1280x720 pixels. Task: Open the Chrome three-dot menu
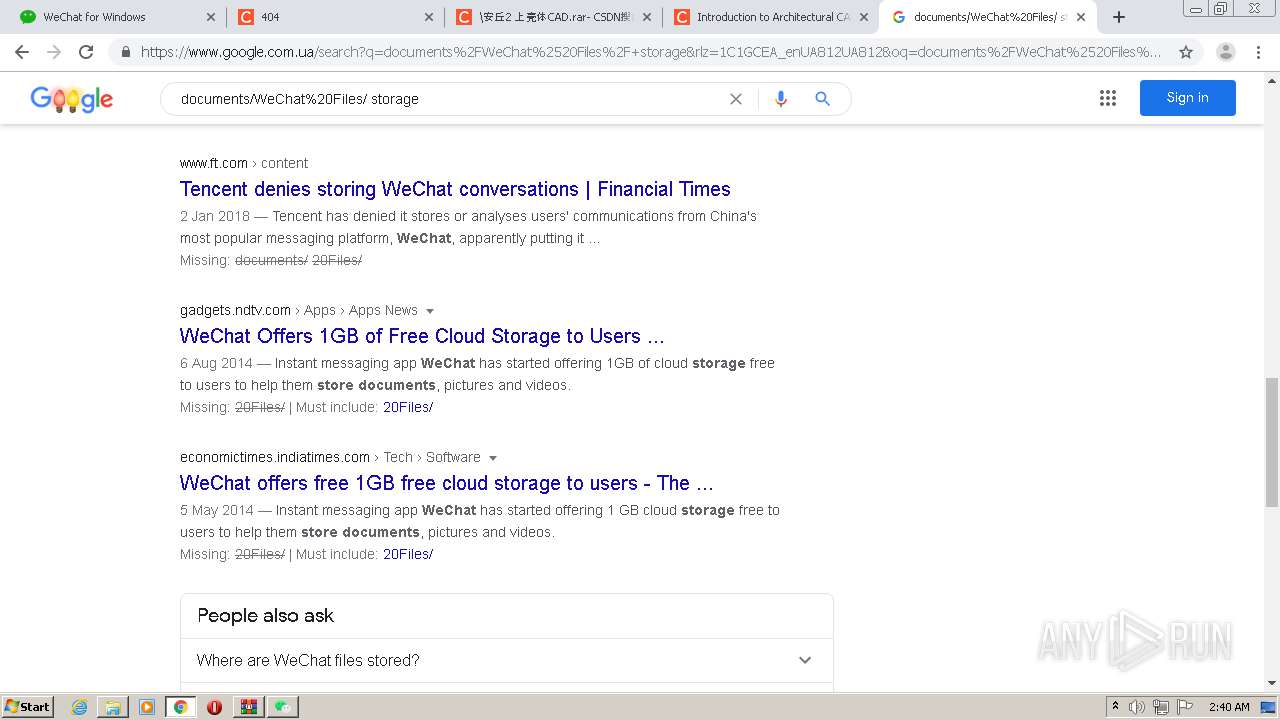click(x=1259, y=52)
